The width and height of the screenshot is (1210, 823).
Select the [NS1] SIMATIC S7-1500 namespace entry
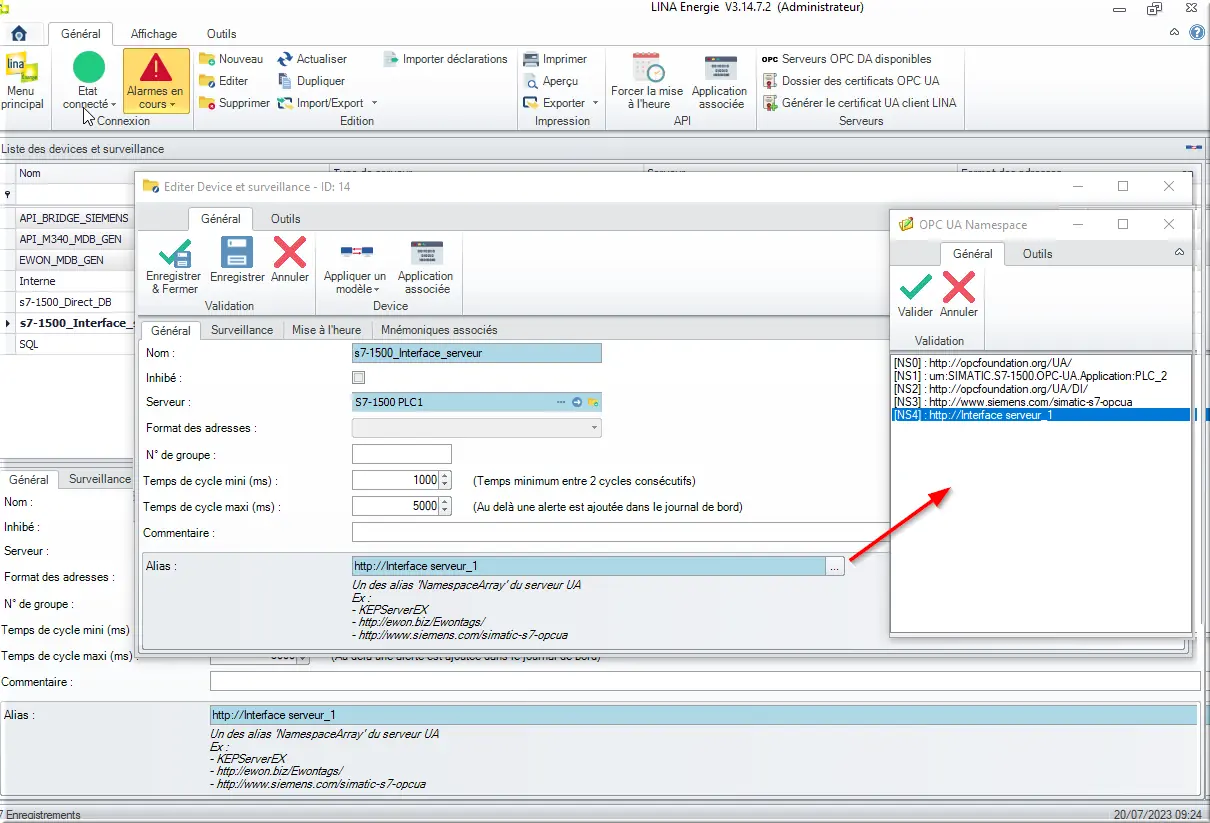click(x=1040, y=376)
